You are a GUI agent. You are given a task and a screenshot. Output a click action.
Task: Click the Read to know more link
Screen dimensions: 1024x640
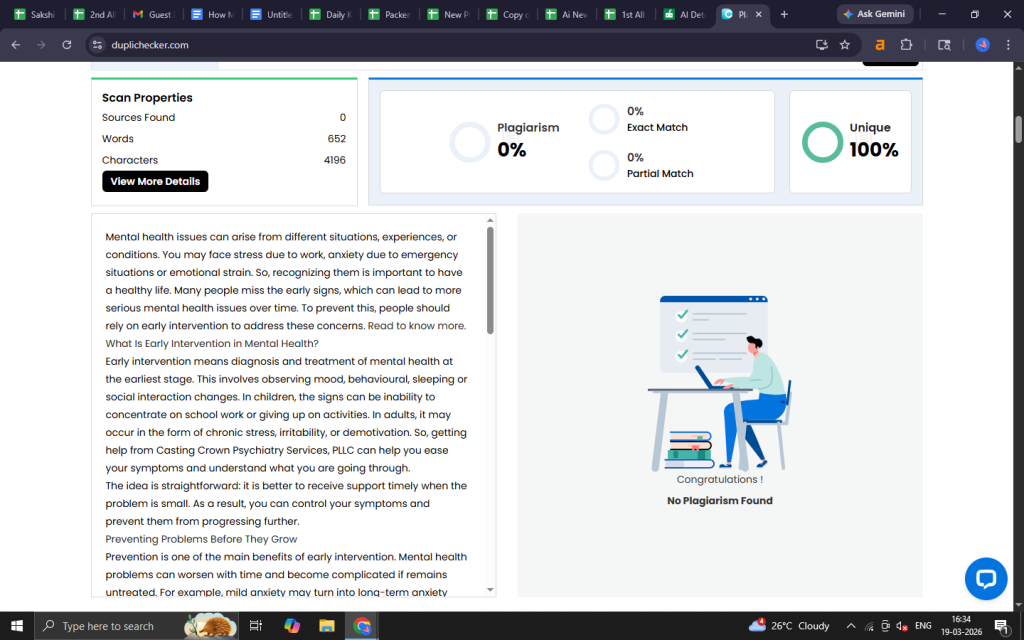click(416, 325)
